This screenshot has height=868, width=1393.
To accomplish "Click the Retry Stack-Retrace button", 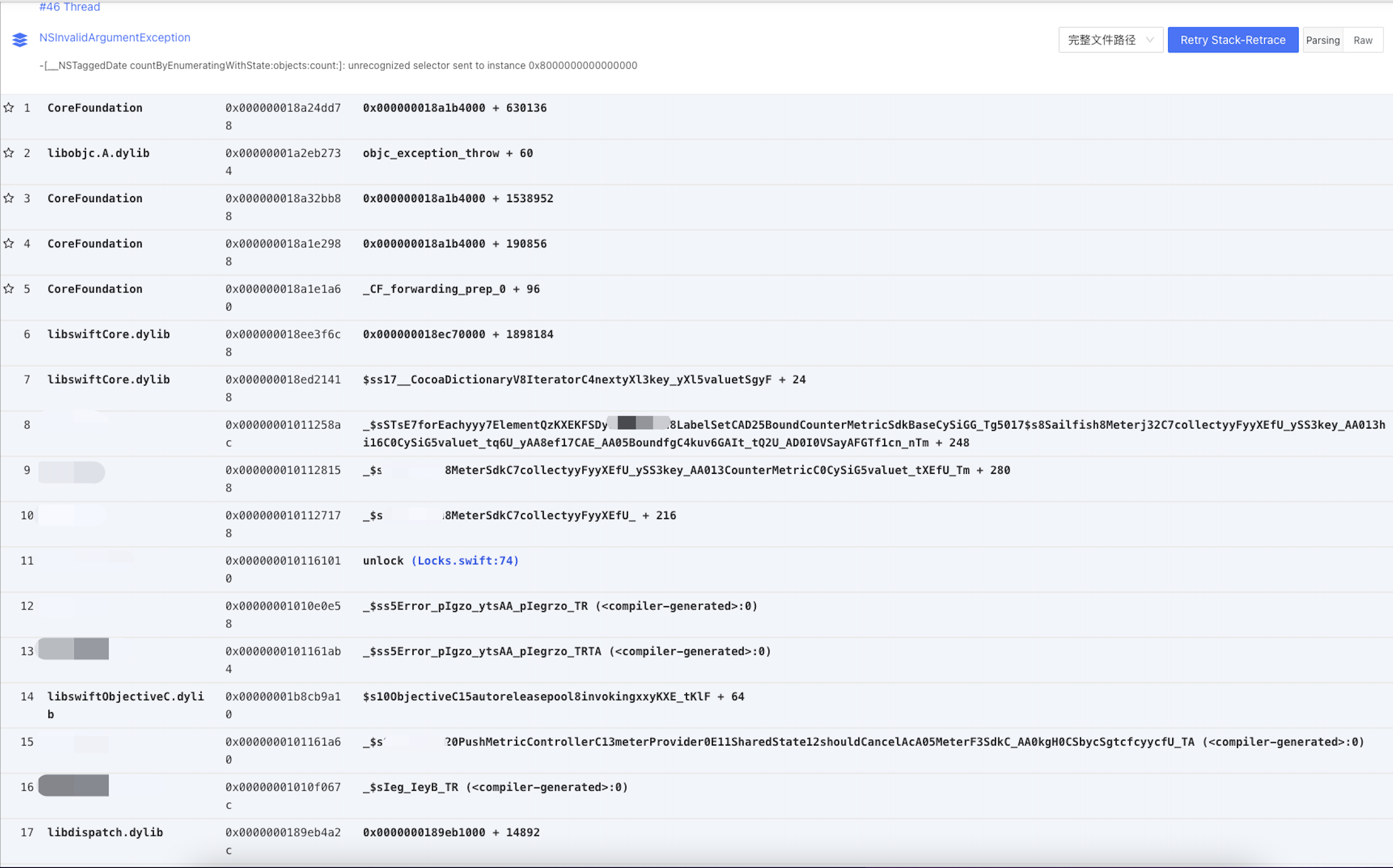I will point(1233,40).
